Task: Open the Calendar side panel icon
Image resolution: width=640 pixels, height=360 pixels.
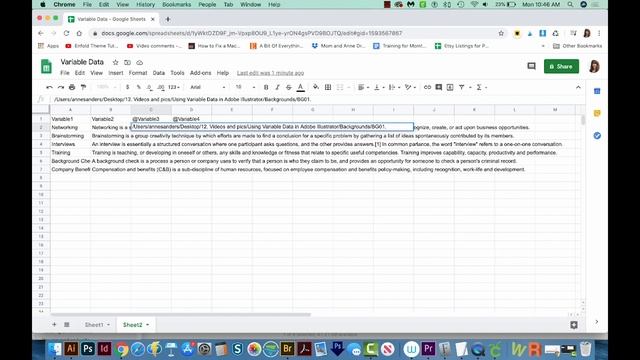Action: coord(597,91)
